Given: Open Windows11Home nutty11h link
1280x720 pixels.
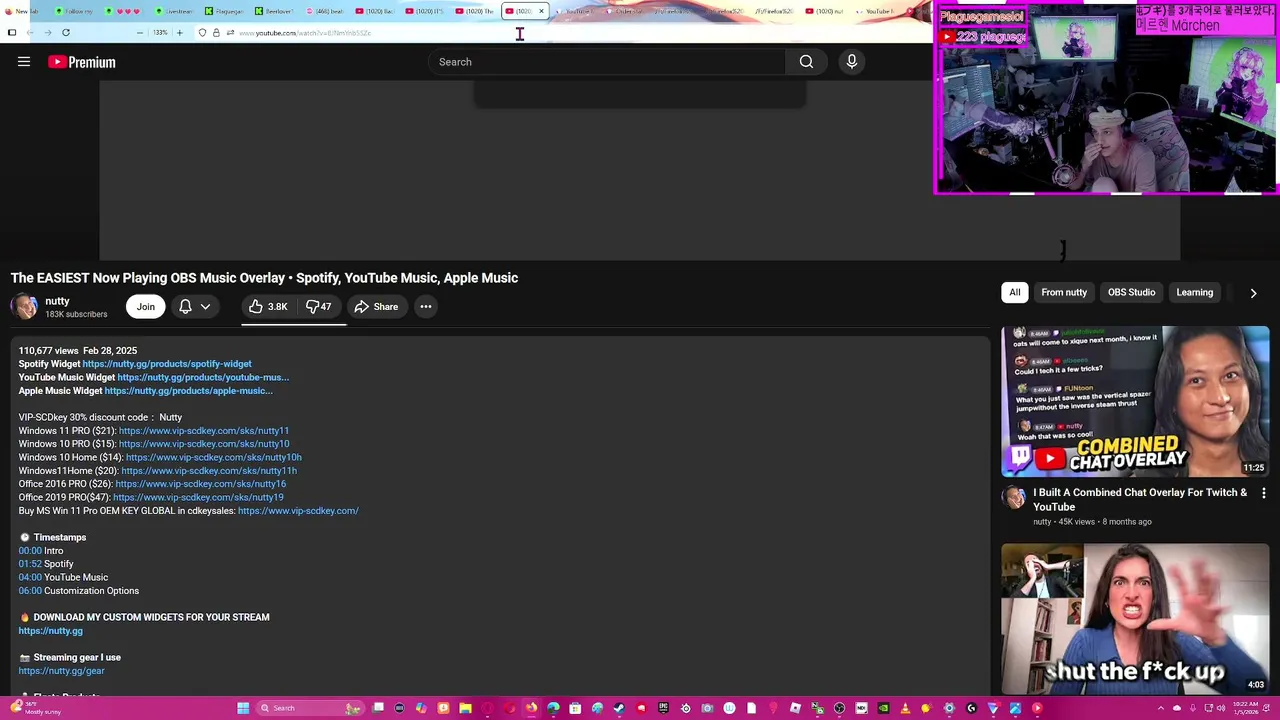Looking at the screenshot, I should point(209,471).
